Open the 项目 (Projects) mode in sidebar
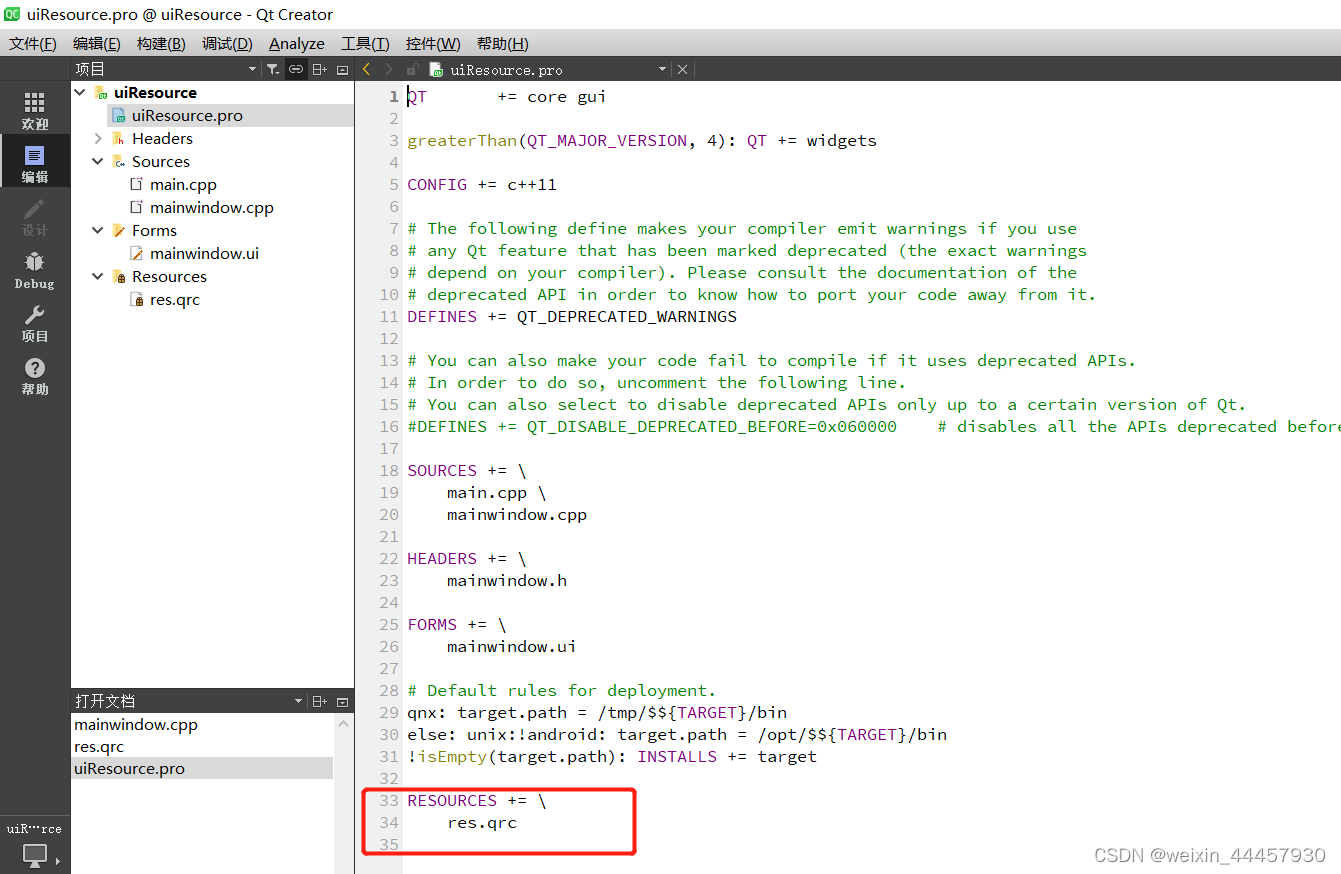 click(35, 323)
